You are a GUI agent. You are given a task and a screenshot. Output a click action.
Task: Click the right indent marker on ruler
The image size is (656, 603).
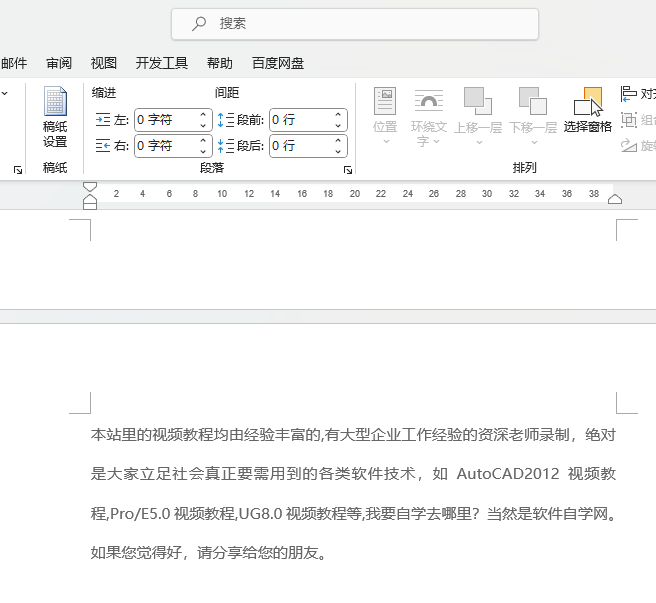click(x=615, y=199)
